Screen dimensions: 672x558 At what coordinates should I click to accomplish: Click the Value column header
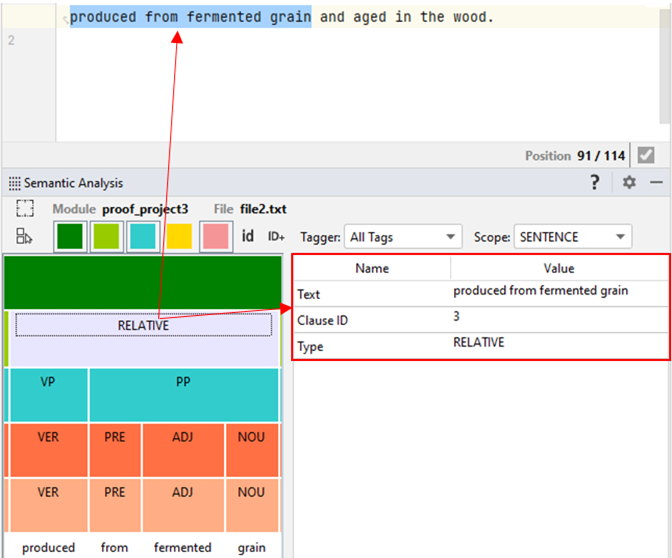[559, 268]
